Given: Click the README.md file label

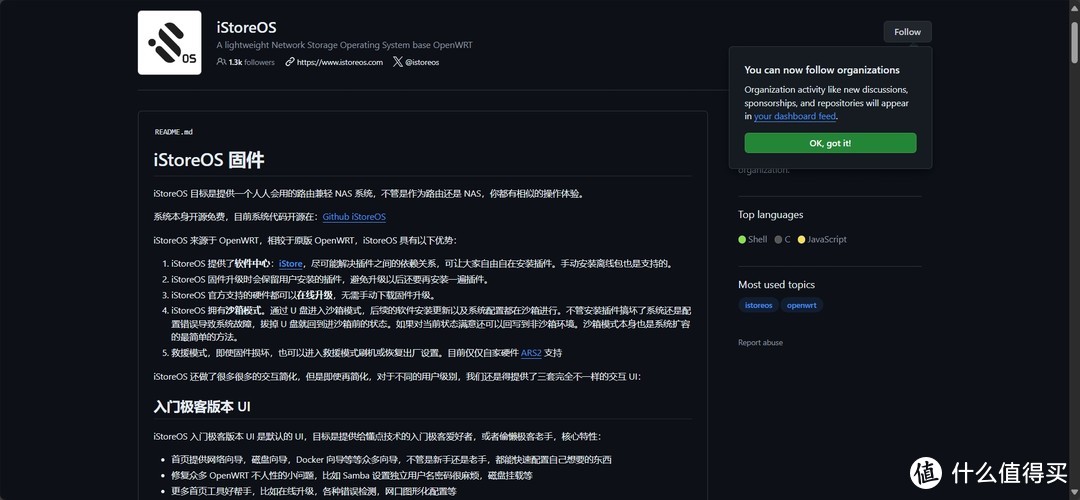Looking at the screenshot, I should tap(174, 132).
